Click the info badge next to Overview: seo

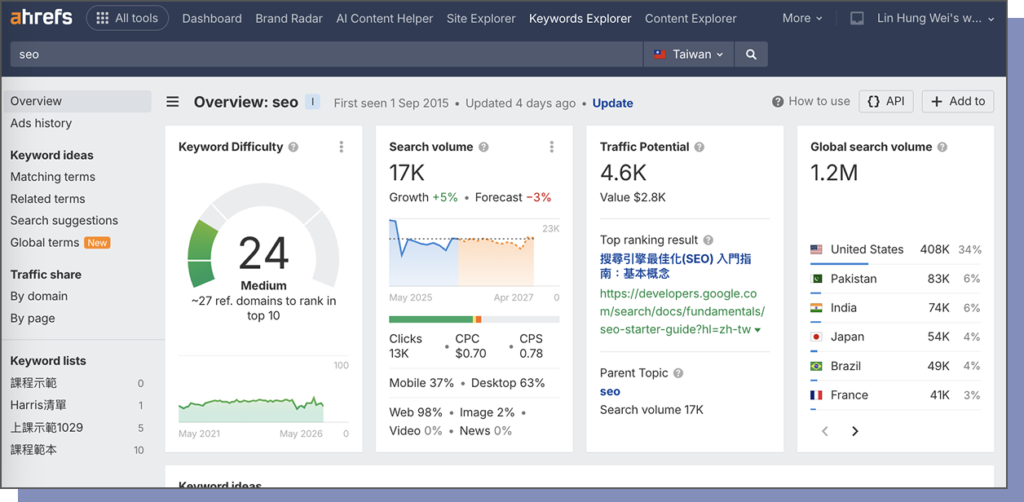click(313, 102)
